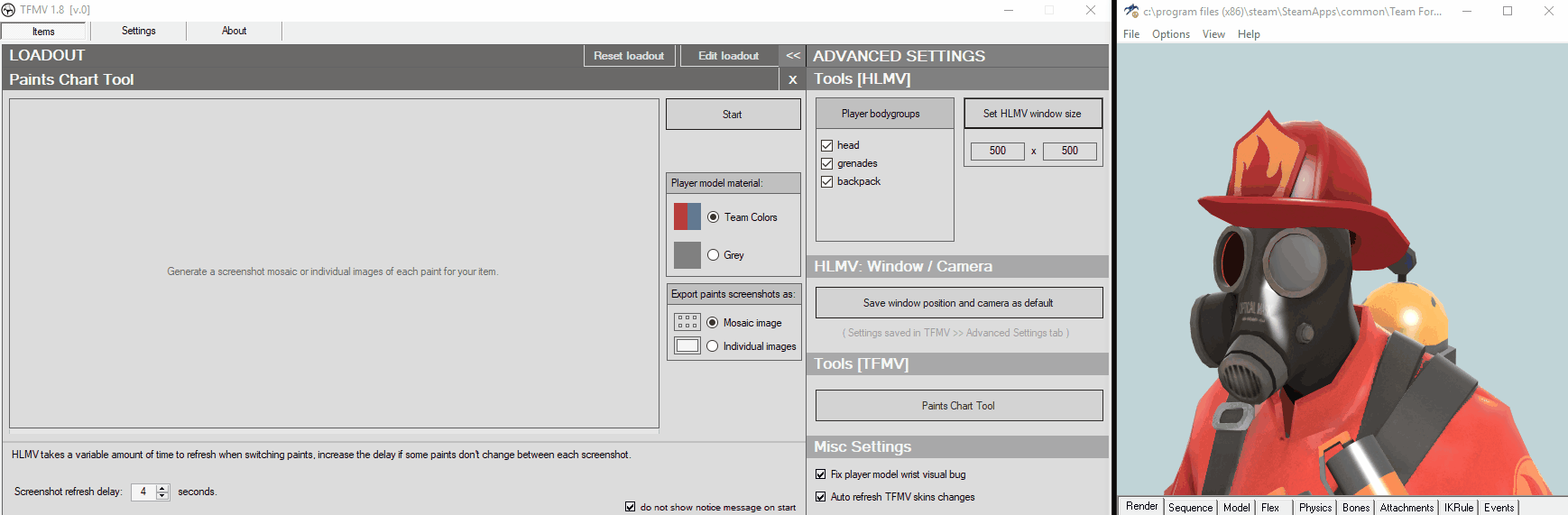Click the HLMV window width field
The image size is (1568, 515).
pyautogui.click(x=998, y=151)
